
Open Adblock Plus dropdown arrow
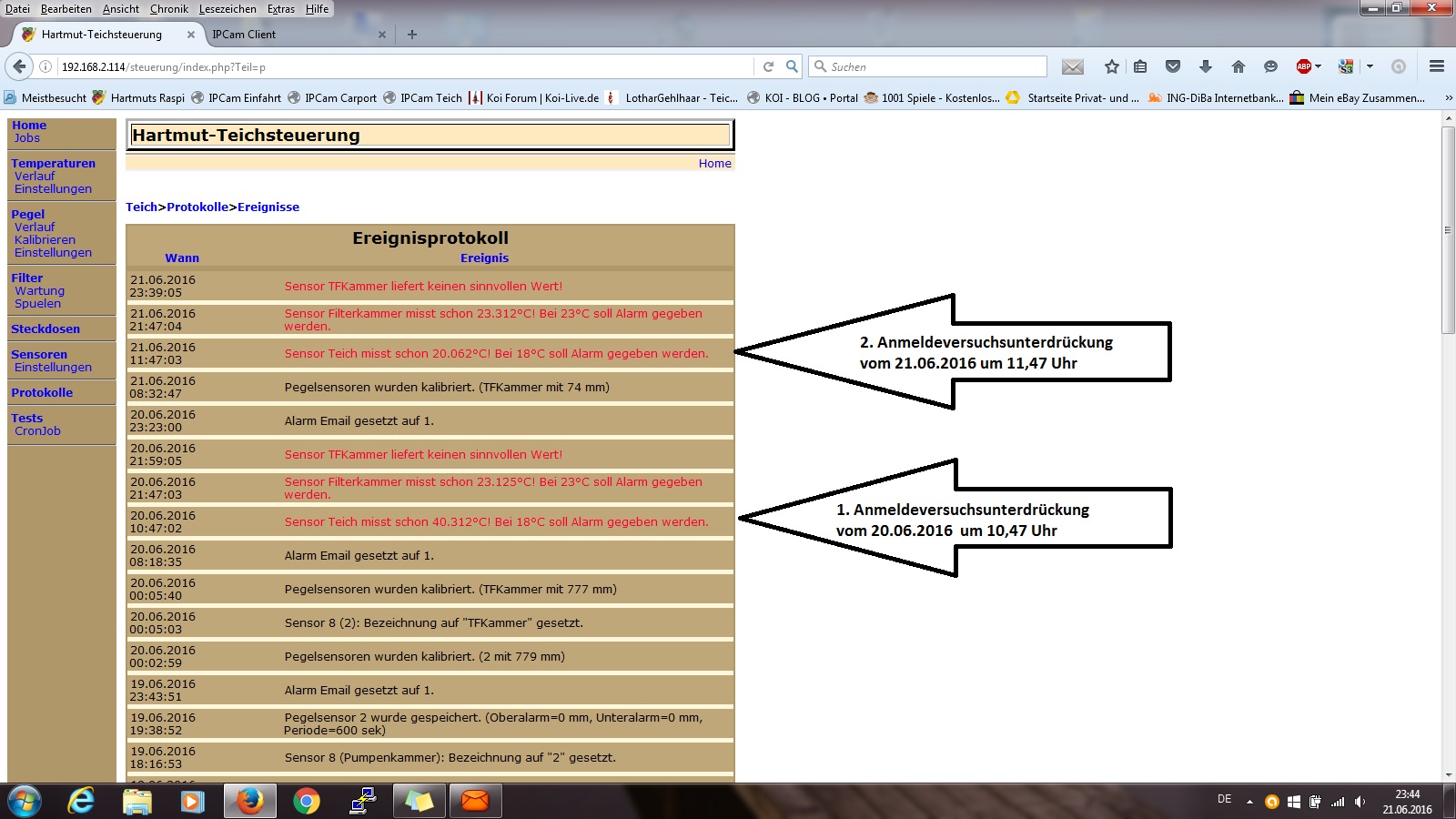pyautogui.click(x=1319, y=66)
